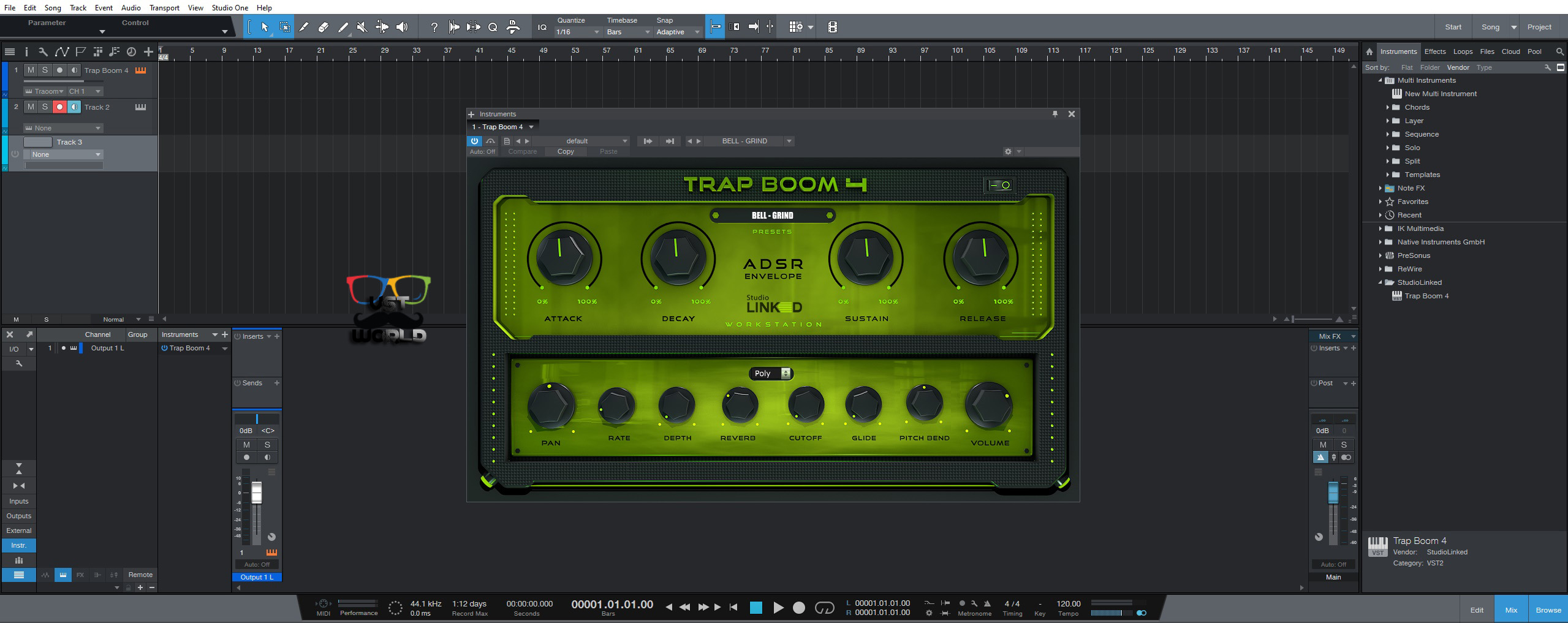The height and width of the screenshot is (623, 1568).
Task: Click the Project page button
Action: [x=1539, y=27]
